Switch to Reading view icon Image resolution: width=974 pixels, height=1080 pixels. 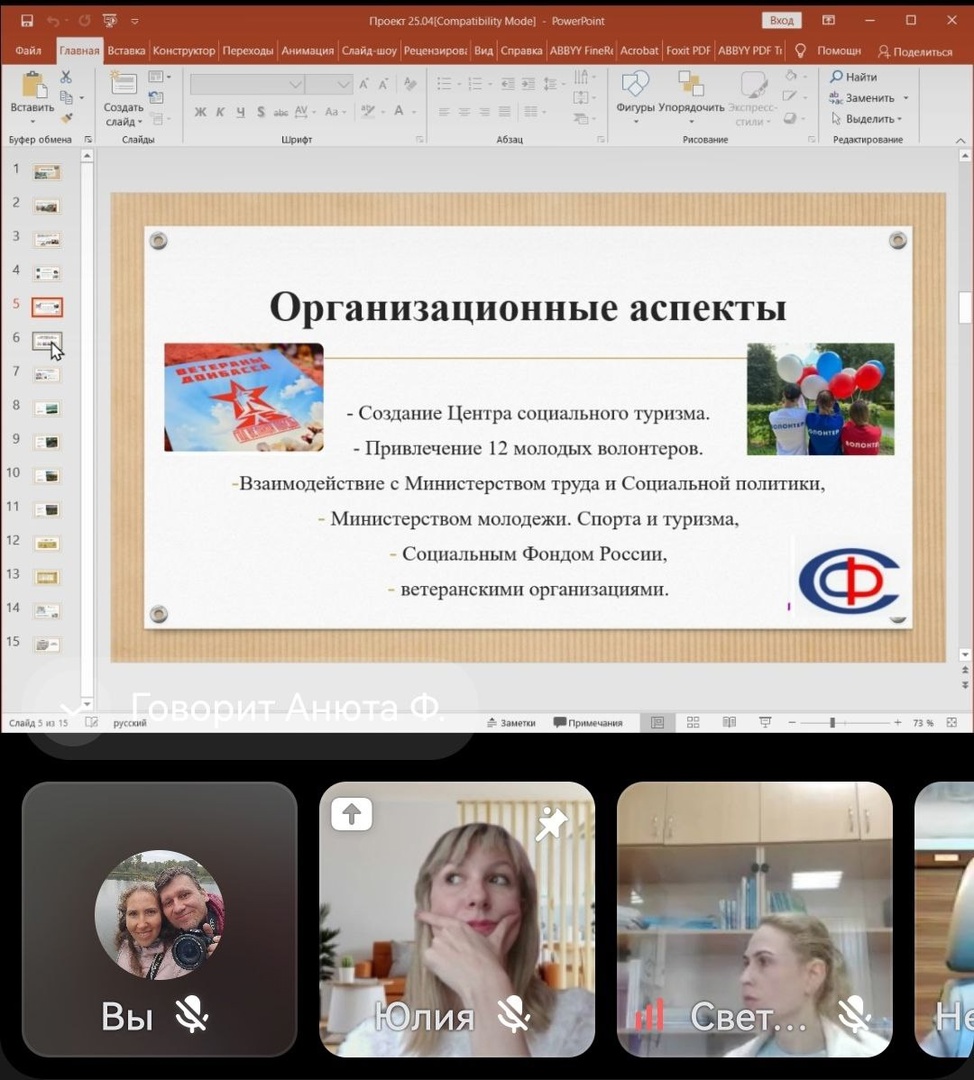coord(729,722)
